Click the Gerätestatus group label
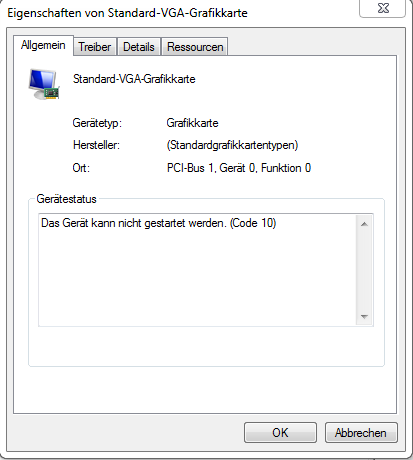 click(66, 199)
